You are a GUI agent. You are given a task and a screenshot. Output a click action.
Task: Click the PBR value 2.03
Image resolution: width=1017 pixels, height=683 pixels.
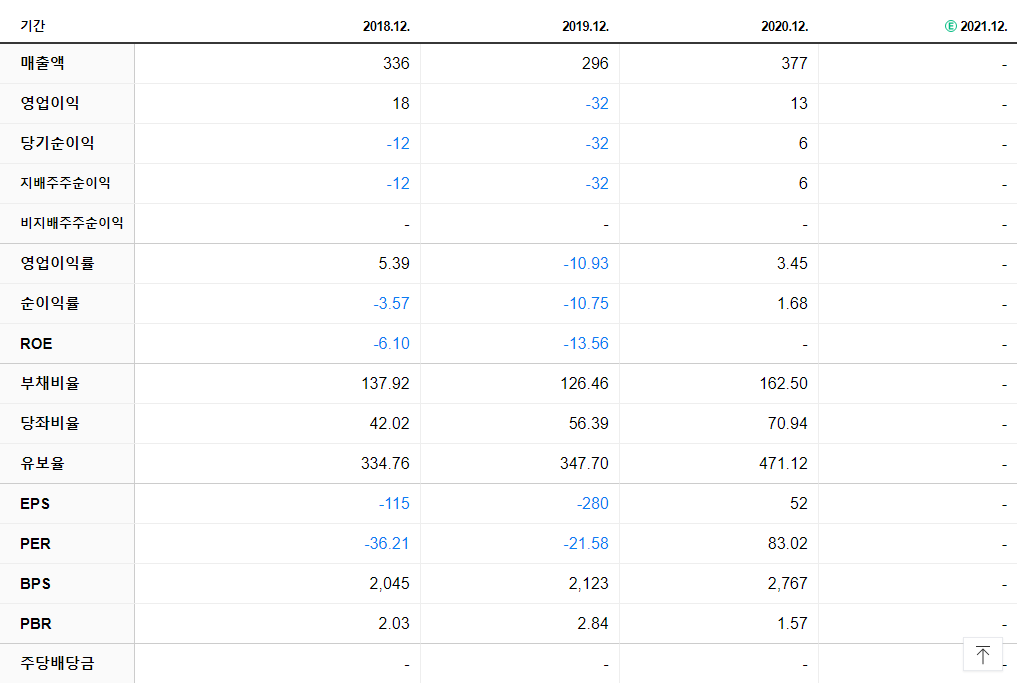point(394,624)
